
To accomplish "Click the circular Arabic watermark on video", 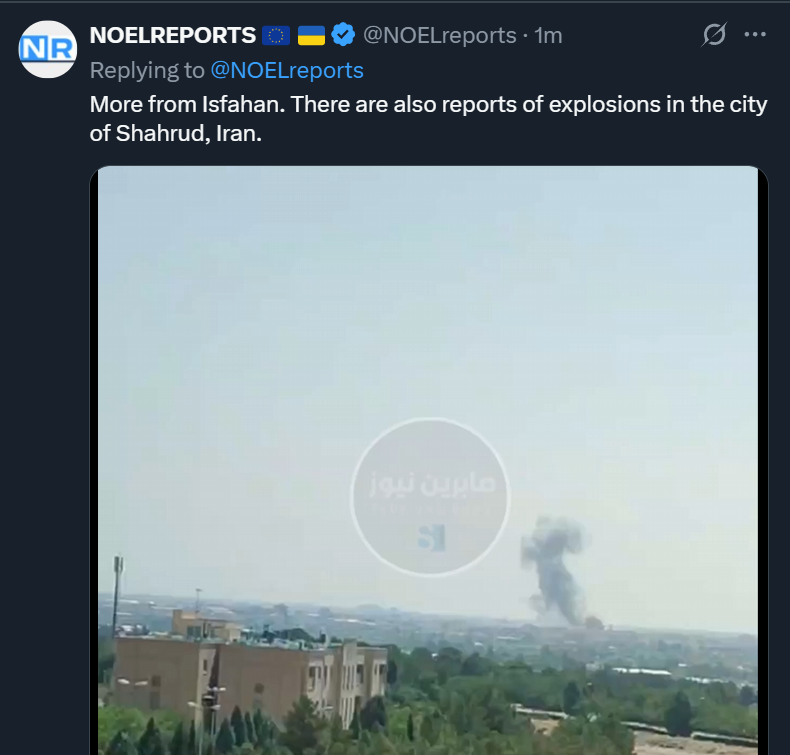I will 430,497.
